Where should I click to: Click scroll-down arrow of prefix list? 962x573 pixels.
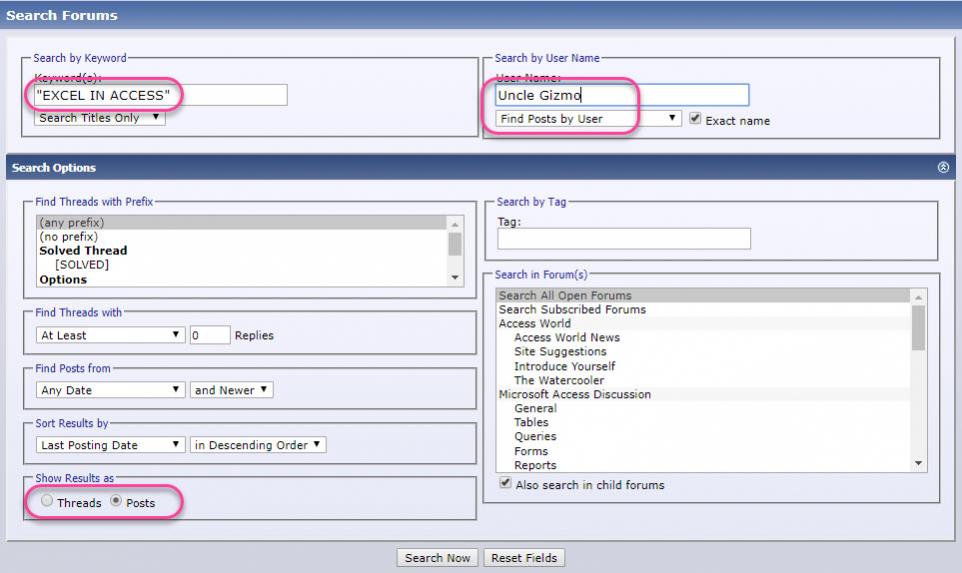tap(455, 278)
